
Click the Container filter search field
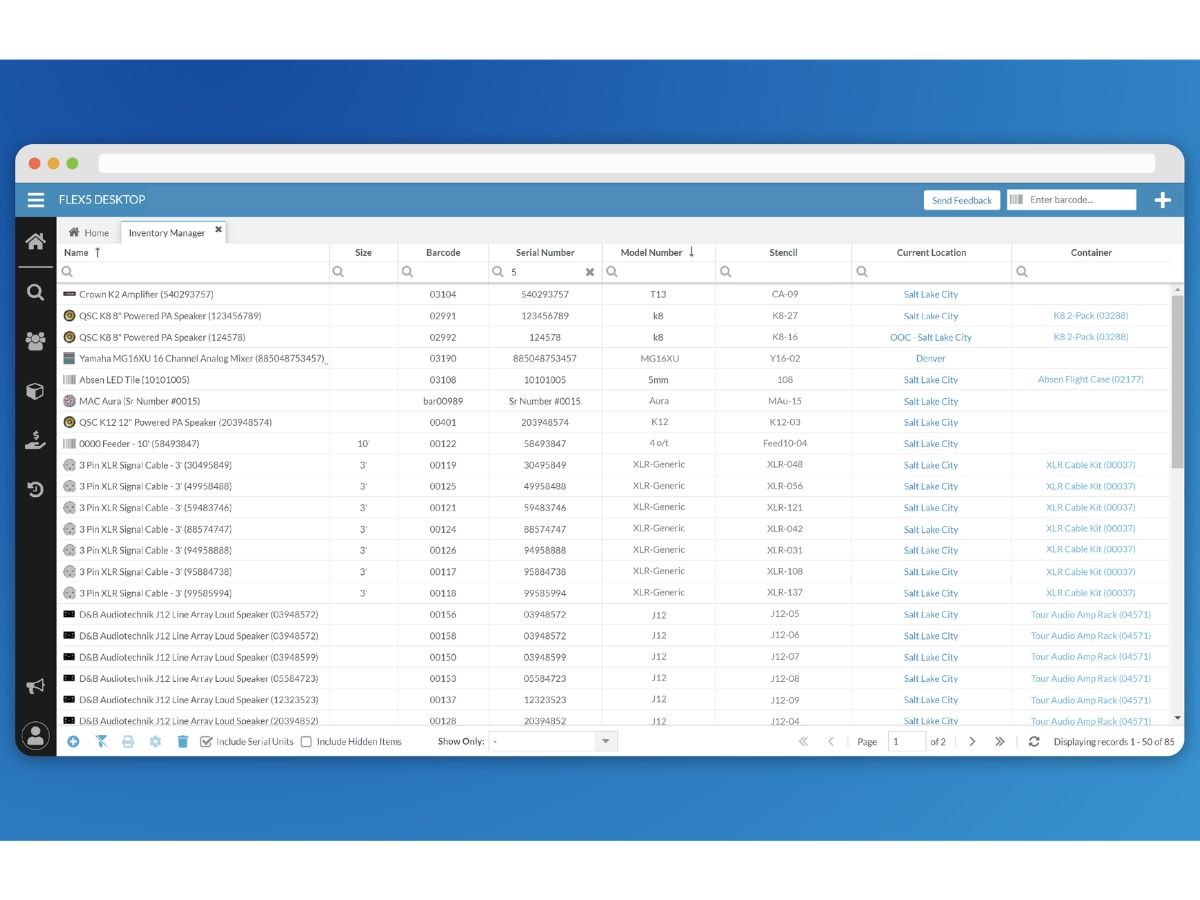coord(1091,272)
